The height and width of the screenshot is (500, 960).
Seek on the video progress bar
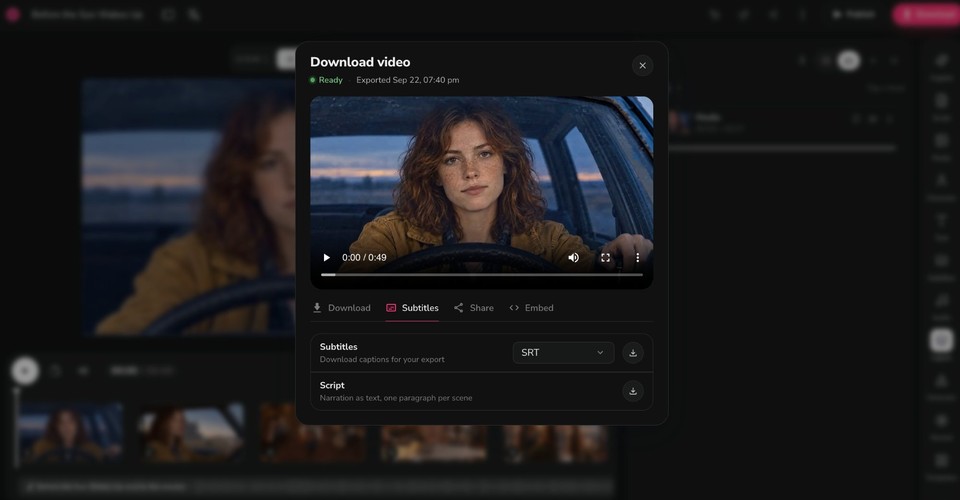[482, 275]
